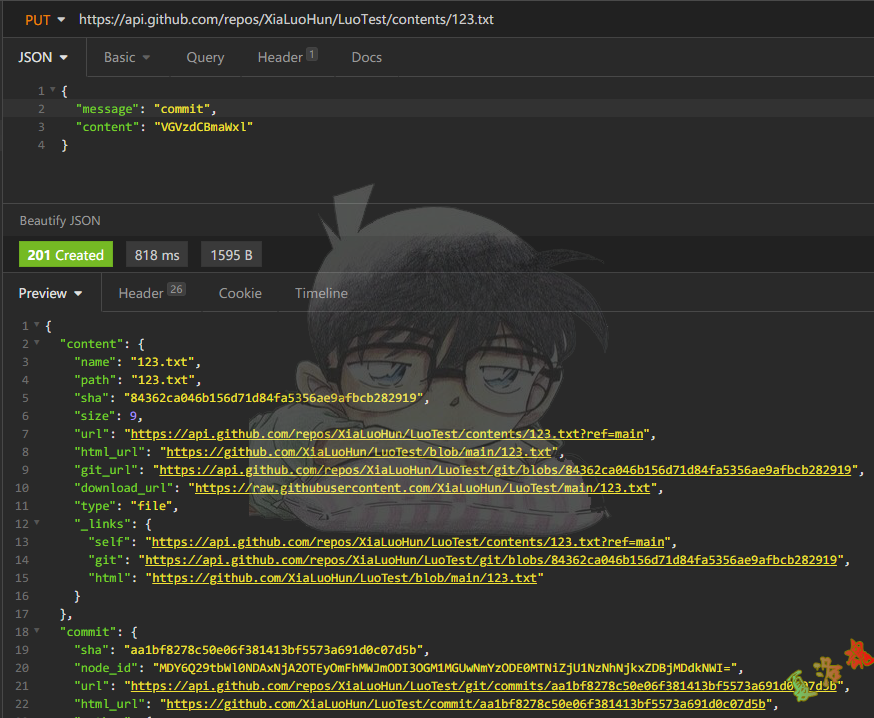Collapse request body at line 1 fold arrow
874x718 pixels.
pos(52,91)
